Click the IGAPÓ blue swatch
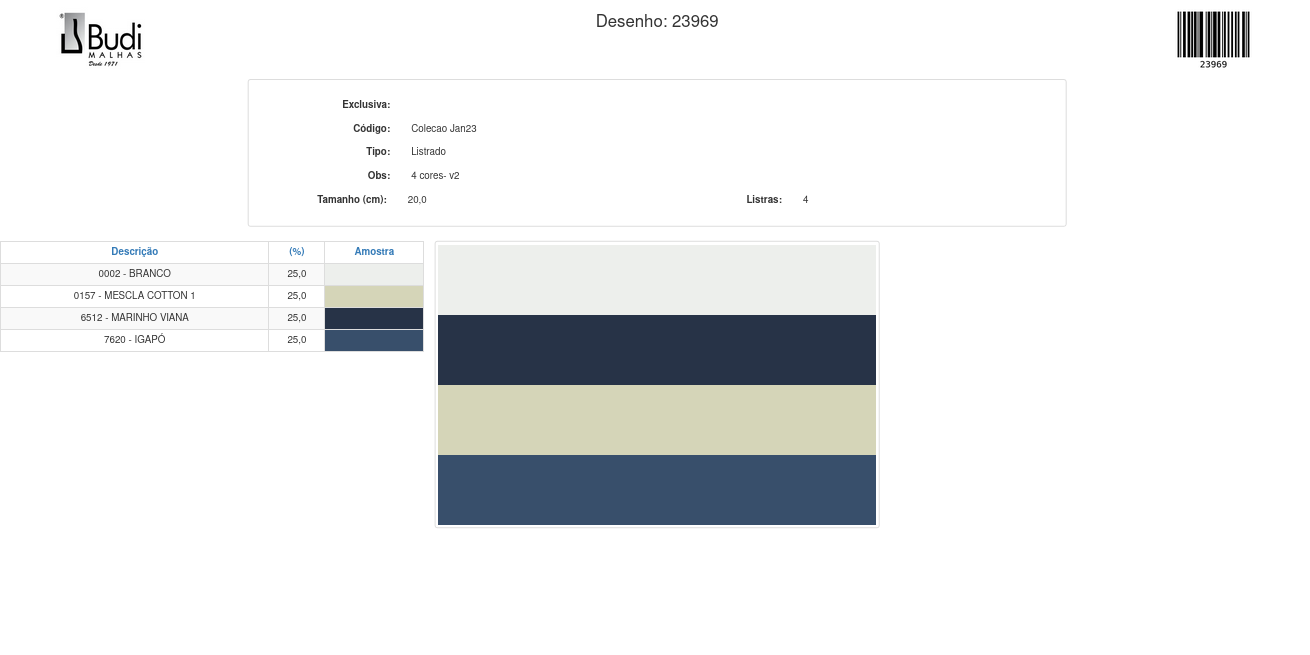The image size is (1310, 655). [374, 340]
